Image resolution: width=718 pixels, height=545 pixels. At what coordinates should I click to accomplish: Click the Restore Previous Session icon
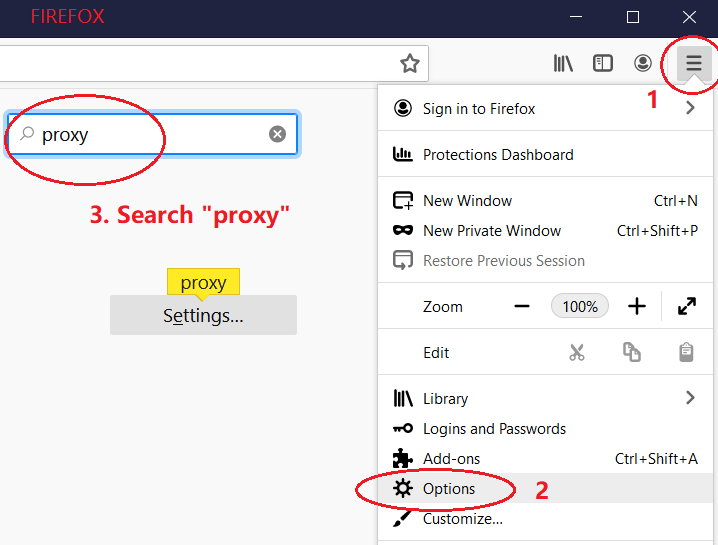coord(403,261)
